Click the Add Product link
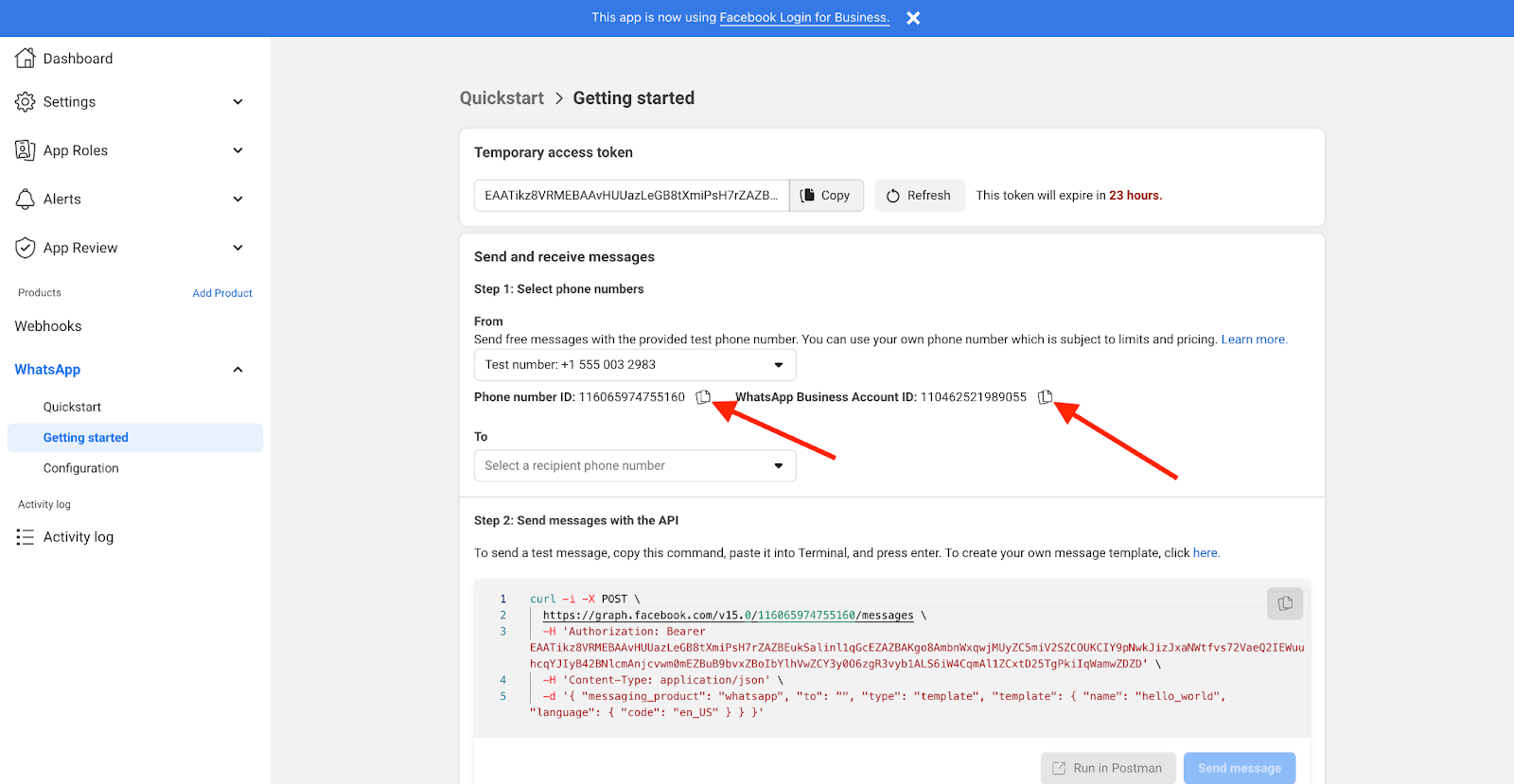Viewport: 1514px width, 784px height. 222,293
